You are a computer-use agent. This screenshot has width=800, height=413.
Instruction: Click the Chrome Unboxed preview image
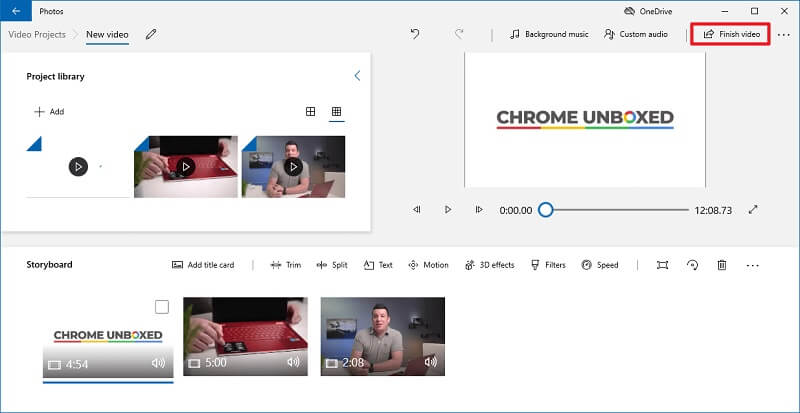pos(585,119)
